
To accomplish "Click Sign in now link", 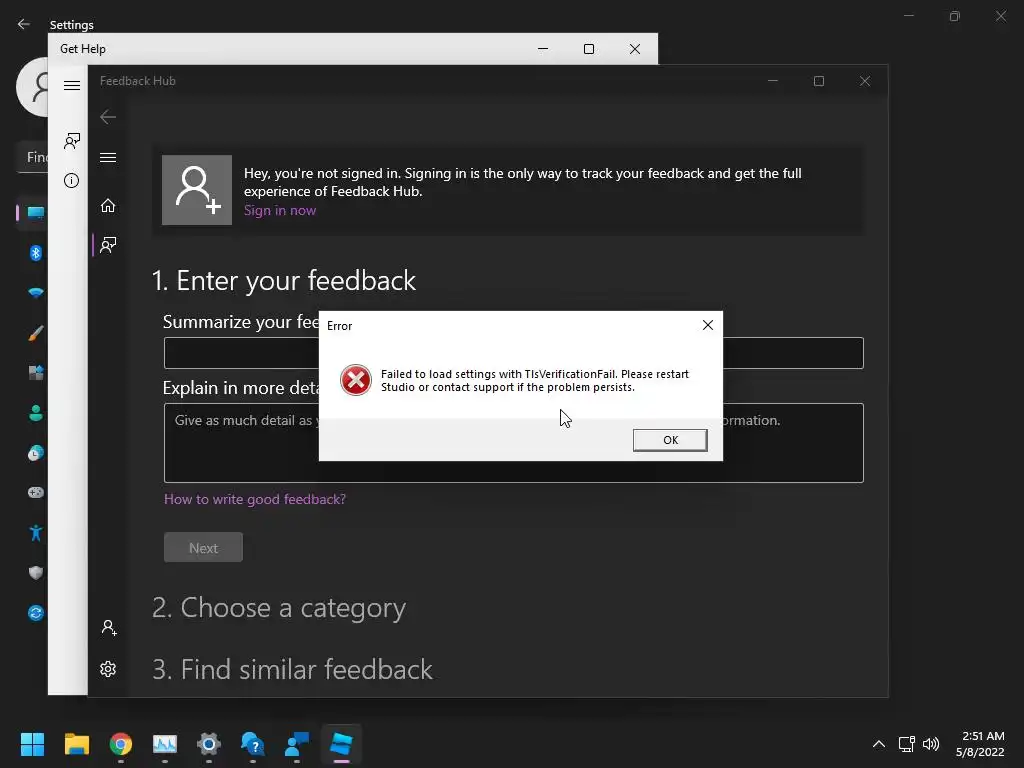I will tap(280, 210).
